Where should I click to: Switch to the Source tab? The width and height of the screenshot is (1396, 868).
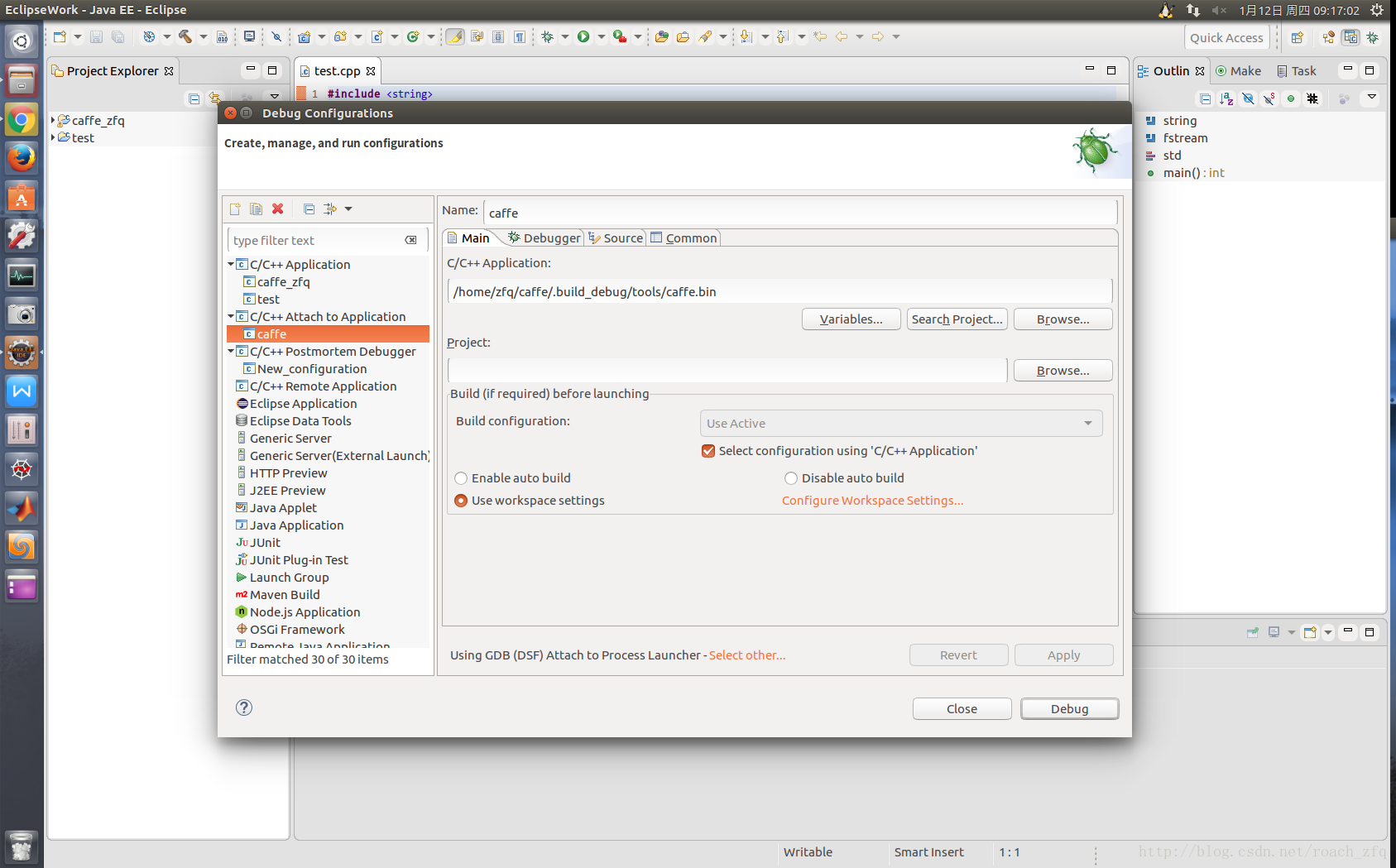tap(616, 238)
